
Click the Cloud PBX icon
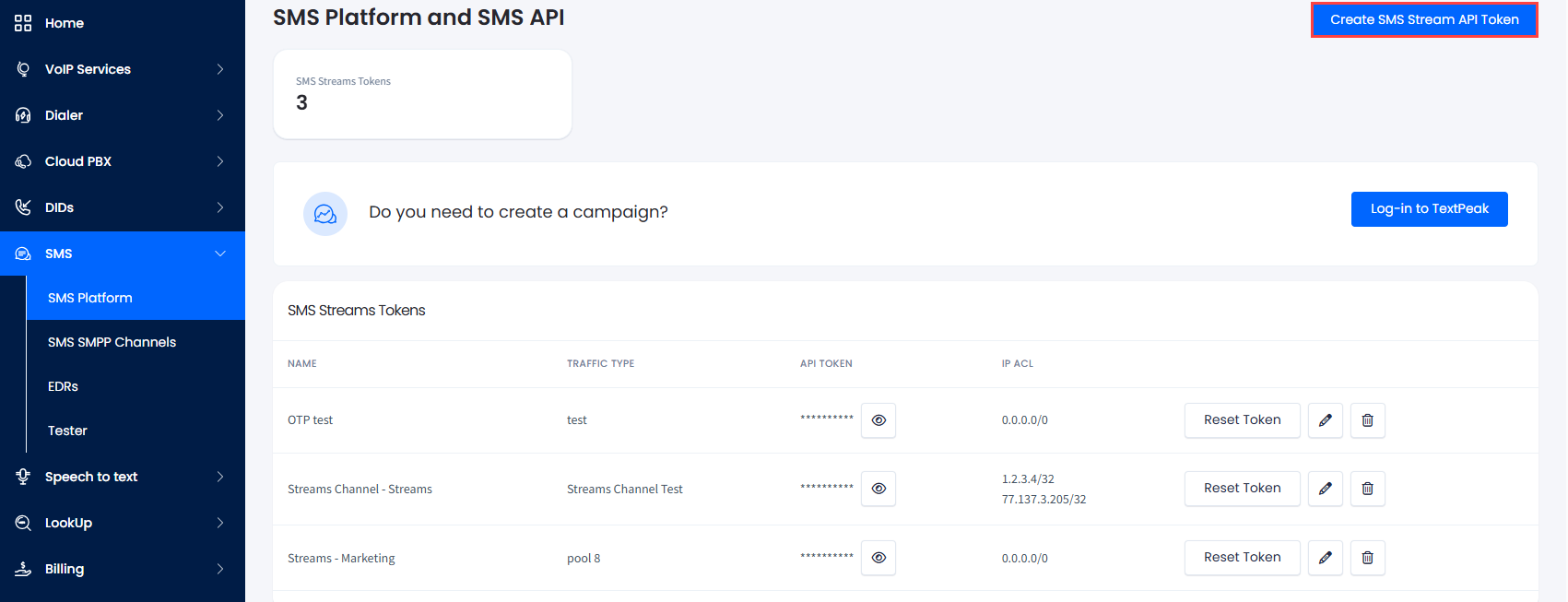[23, 161]
